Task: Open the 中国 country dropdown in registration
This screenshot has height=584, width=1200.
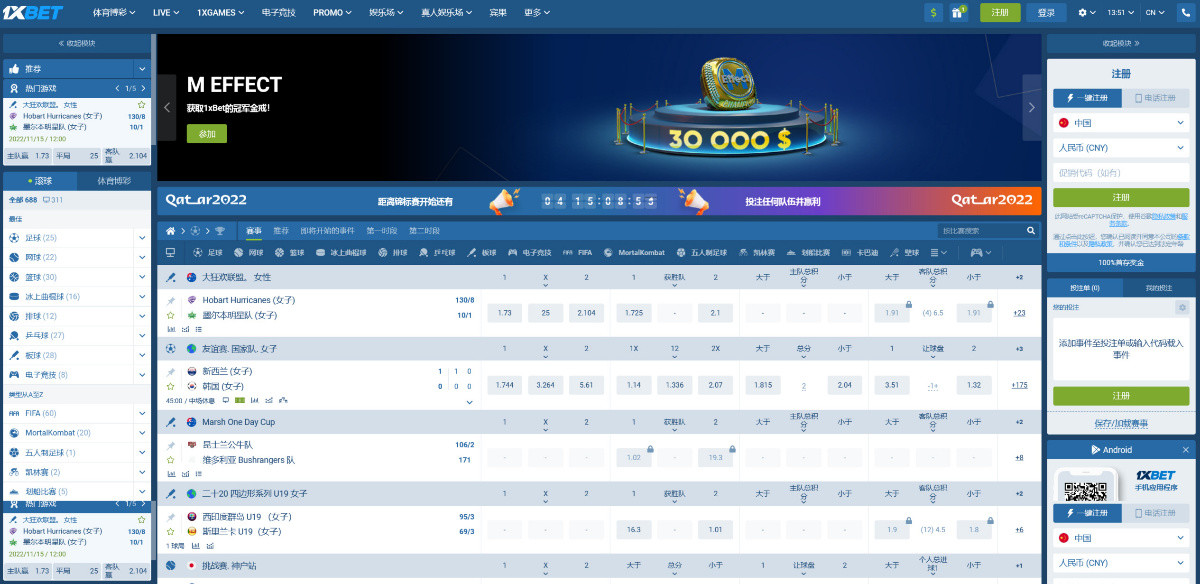Action: click(x=1121, y=123)
